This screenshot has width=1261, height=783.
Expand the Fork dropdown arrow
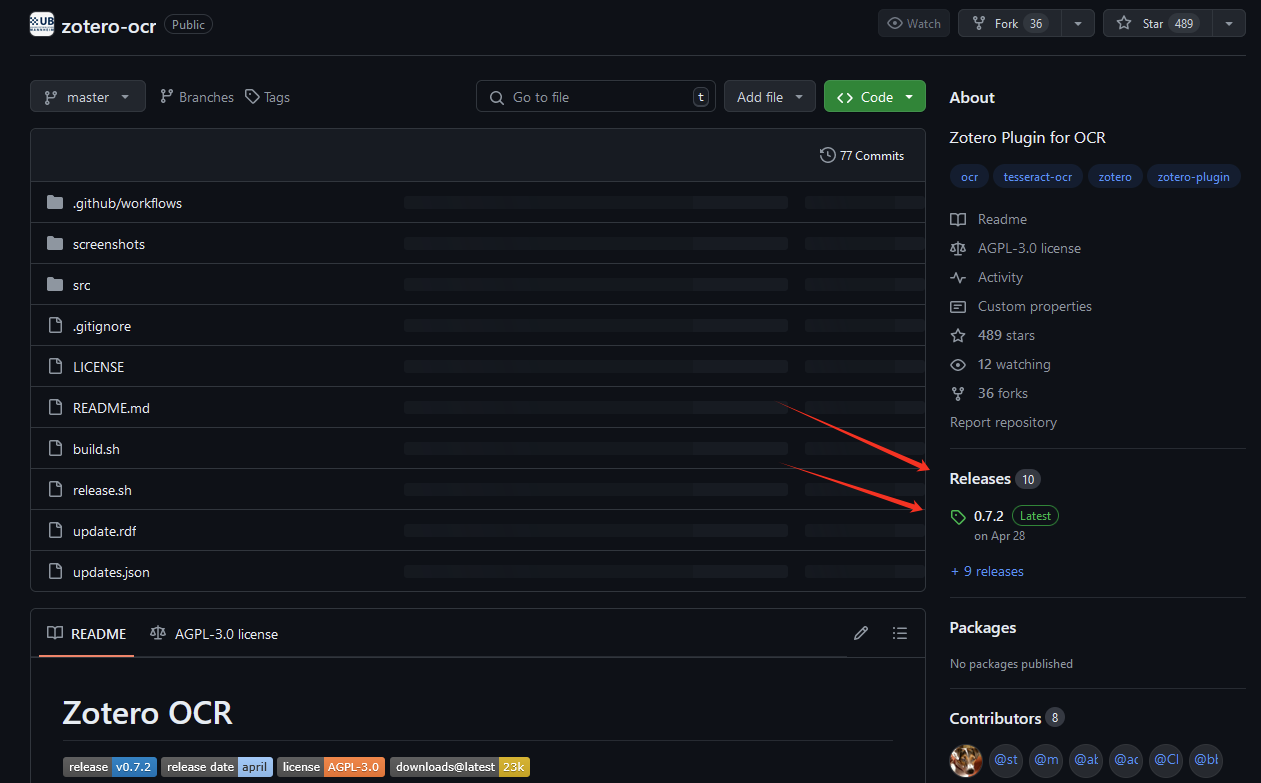coord(1077,24)
